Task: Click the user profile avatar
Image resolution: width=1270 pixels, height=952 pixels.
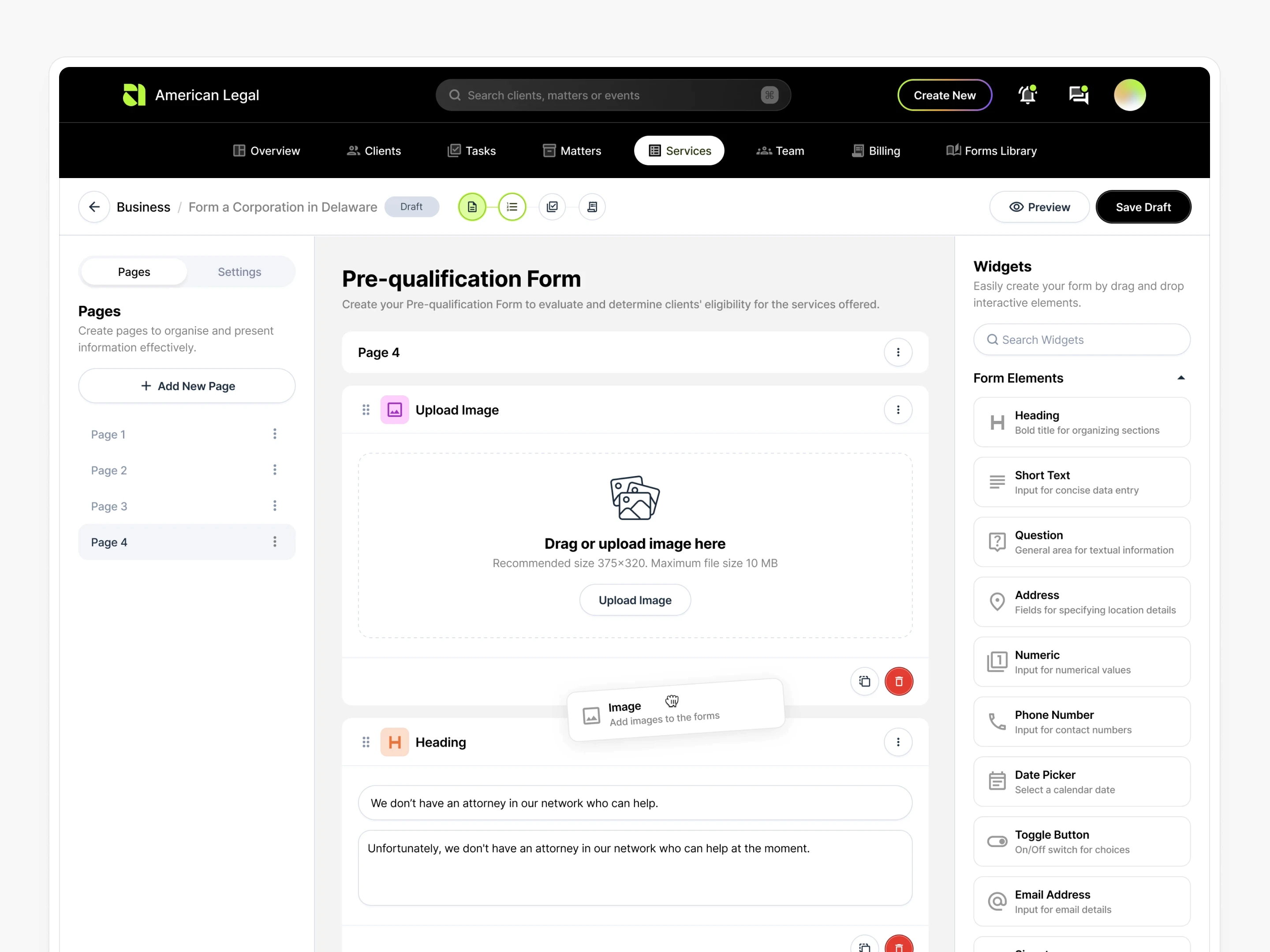Action: click(1129, 95)
